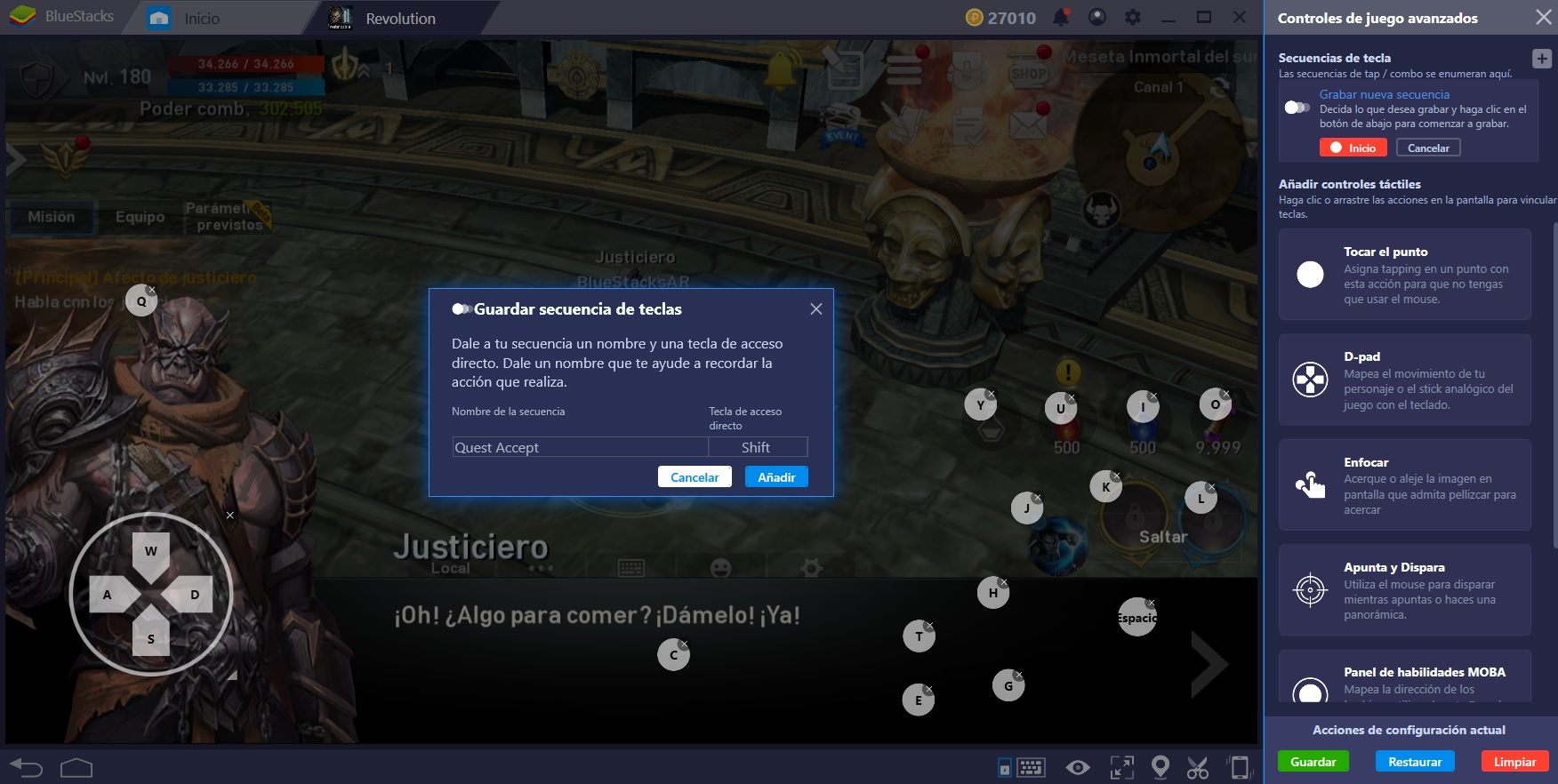Image resolution: width=1558 pixels, height=784 pixels.
Task: Click the Espacio key mapping bubble
Action: click(1137, 618)
